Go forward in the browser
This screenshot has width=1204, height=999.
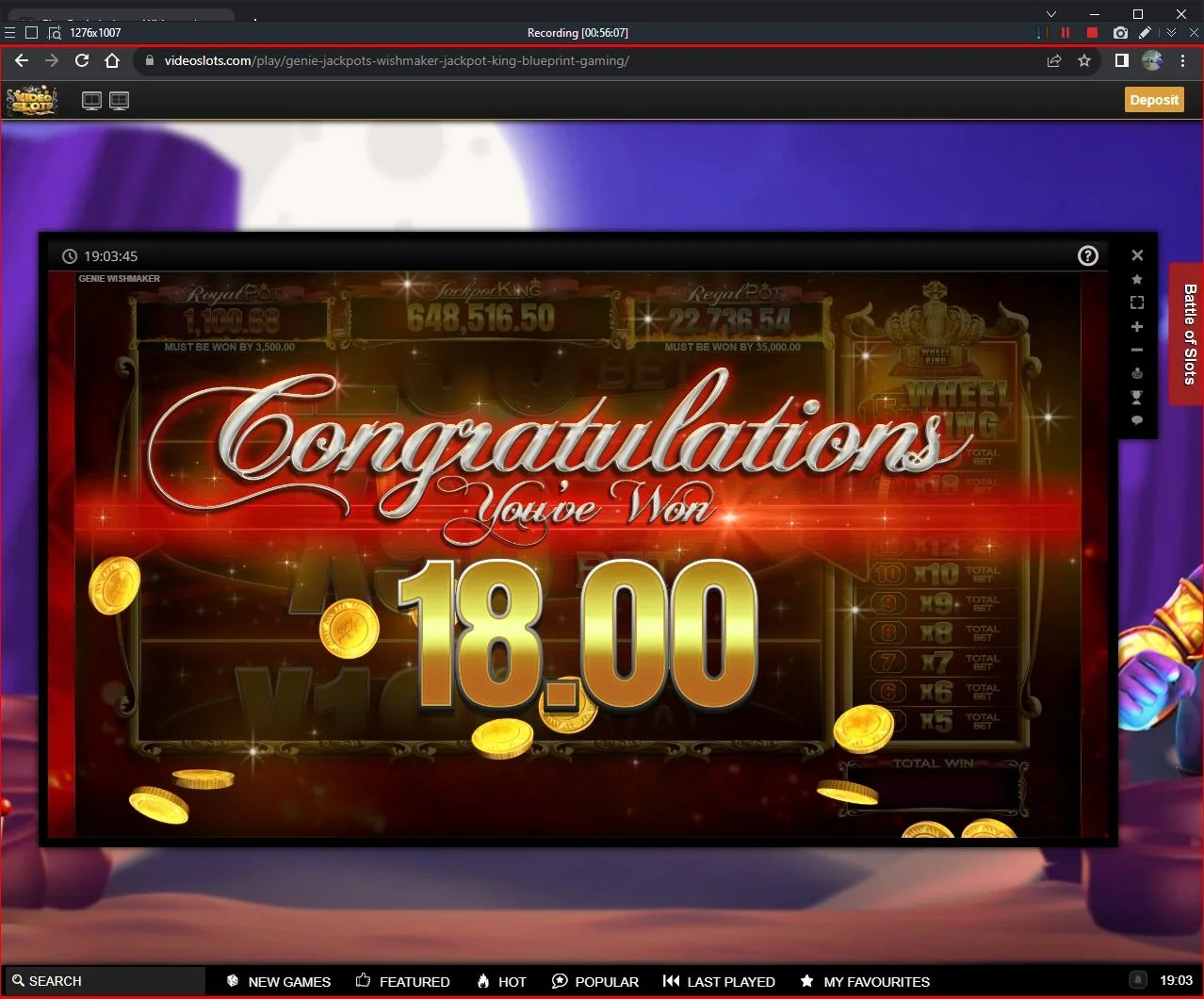[x=52, y=60]
